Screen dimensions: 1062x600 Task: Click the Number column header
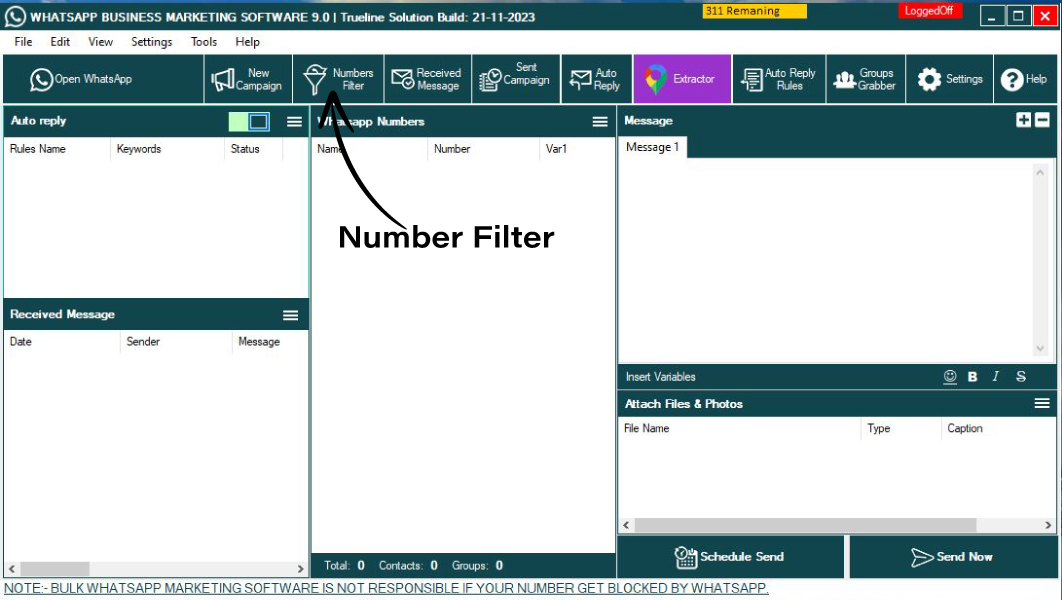coord(483,149)
